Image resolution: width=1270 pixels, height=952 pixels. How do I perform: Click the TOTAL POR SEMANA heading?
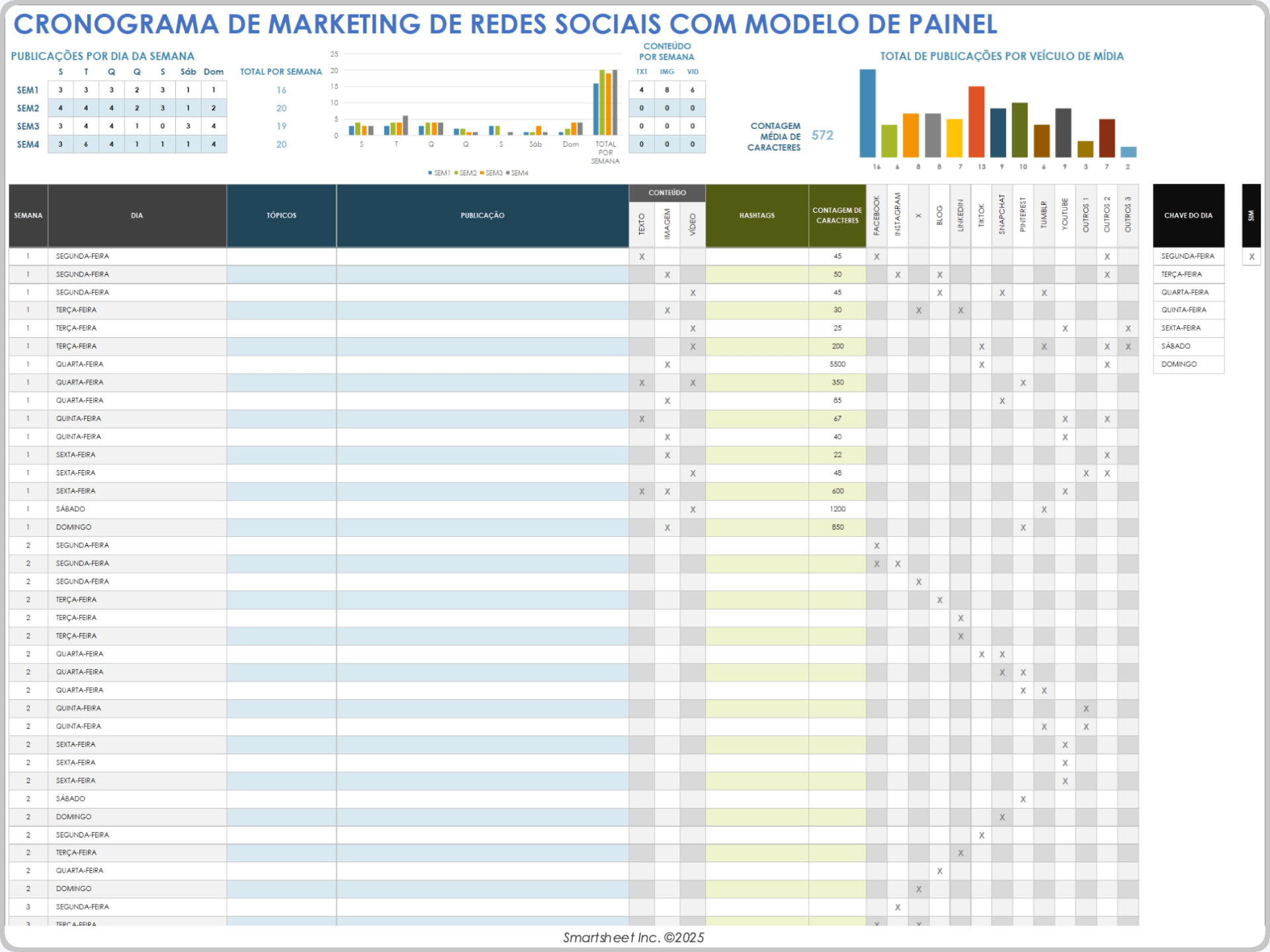280,71
